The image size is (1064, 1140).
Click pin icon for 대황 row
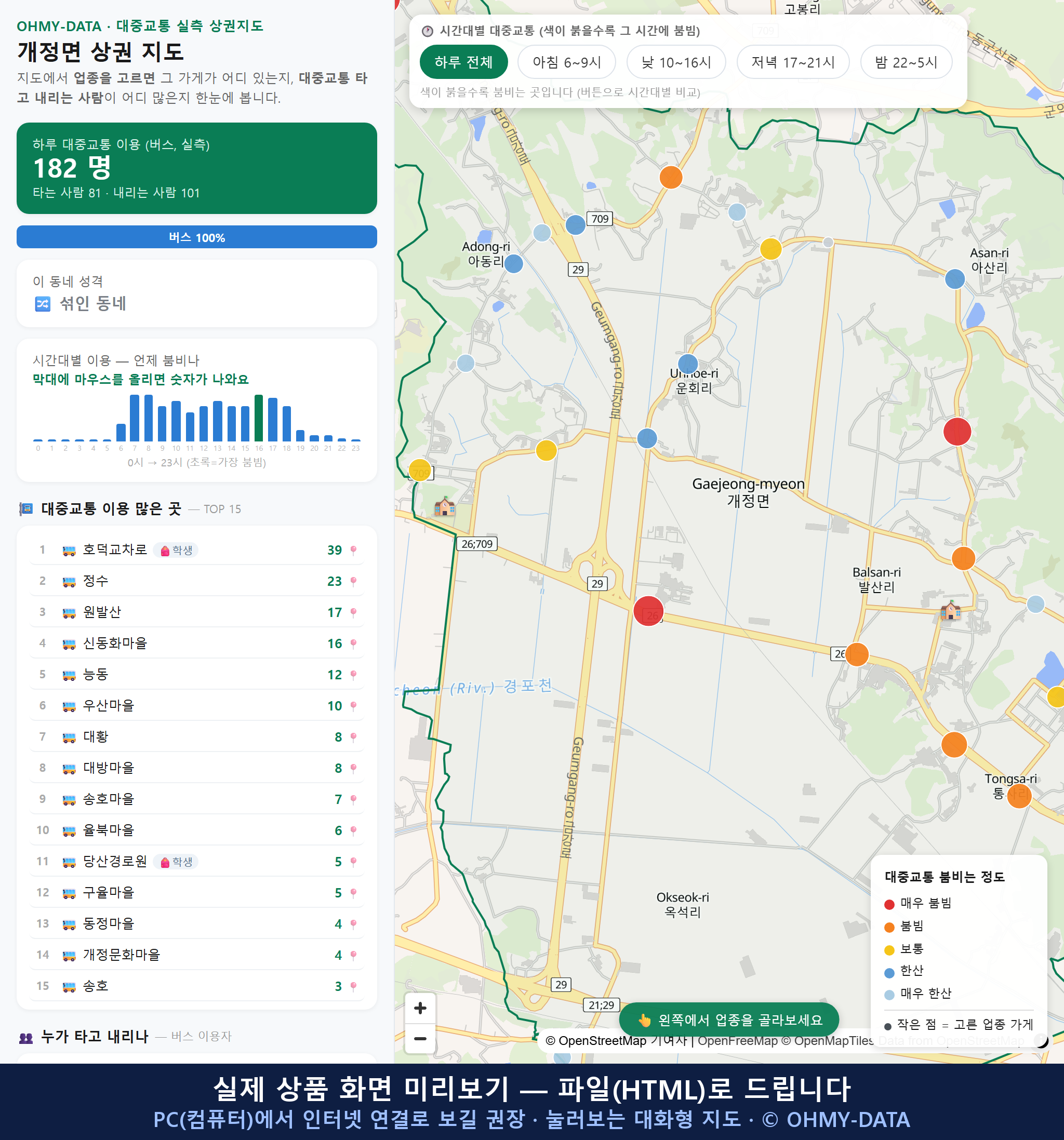(353, 737)
